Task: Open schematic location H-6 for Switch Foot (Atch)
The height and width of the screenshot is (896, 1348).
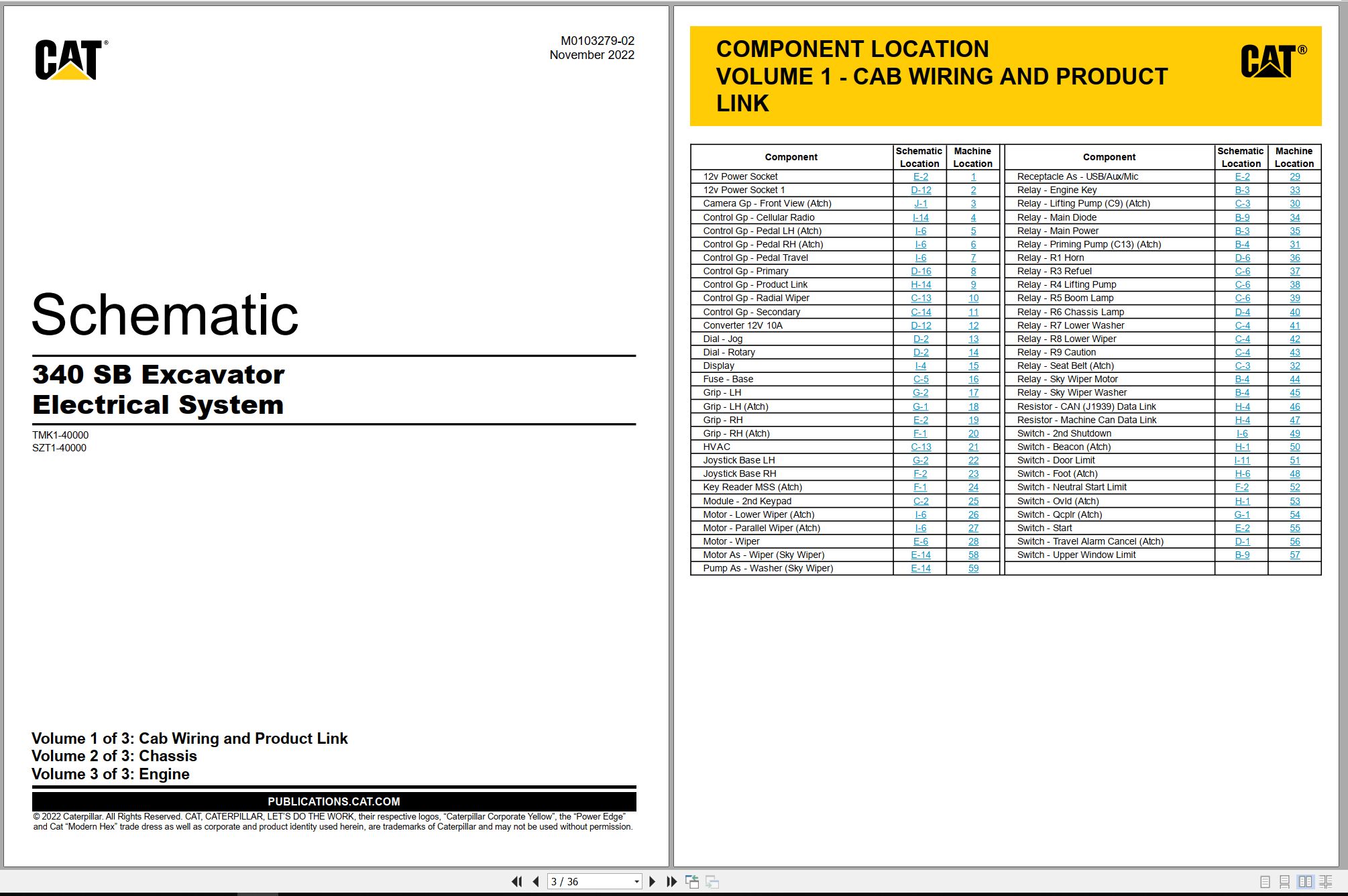Action: [1242, 473]
